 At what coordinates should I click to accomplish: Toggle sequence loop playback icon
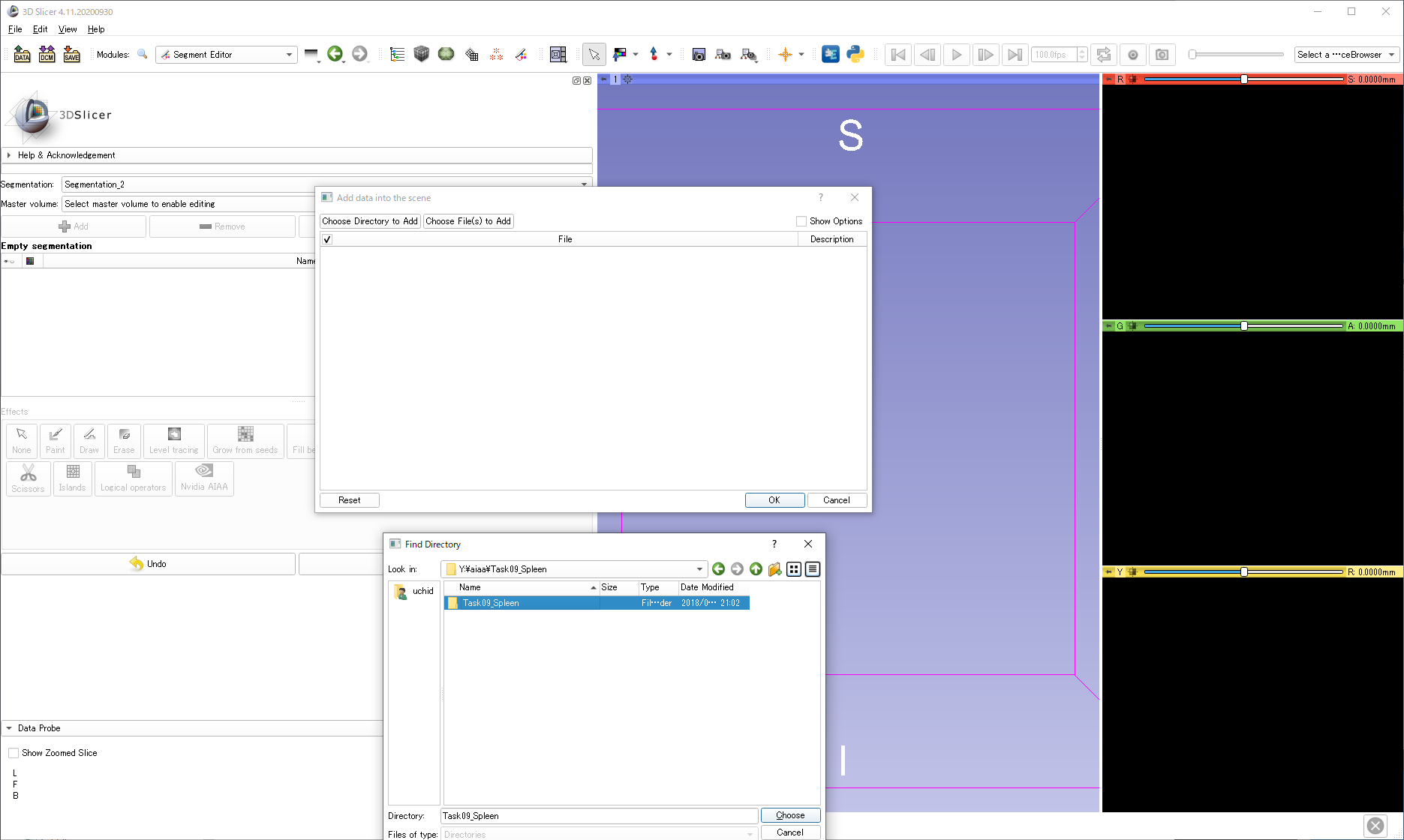[x=1104, y=54]
